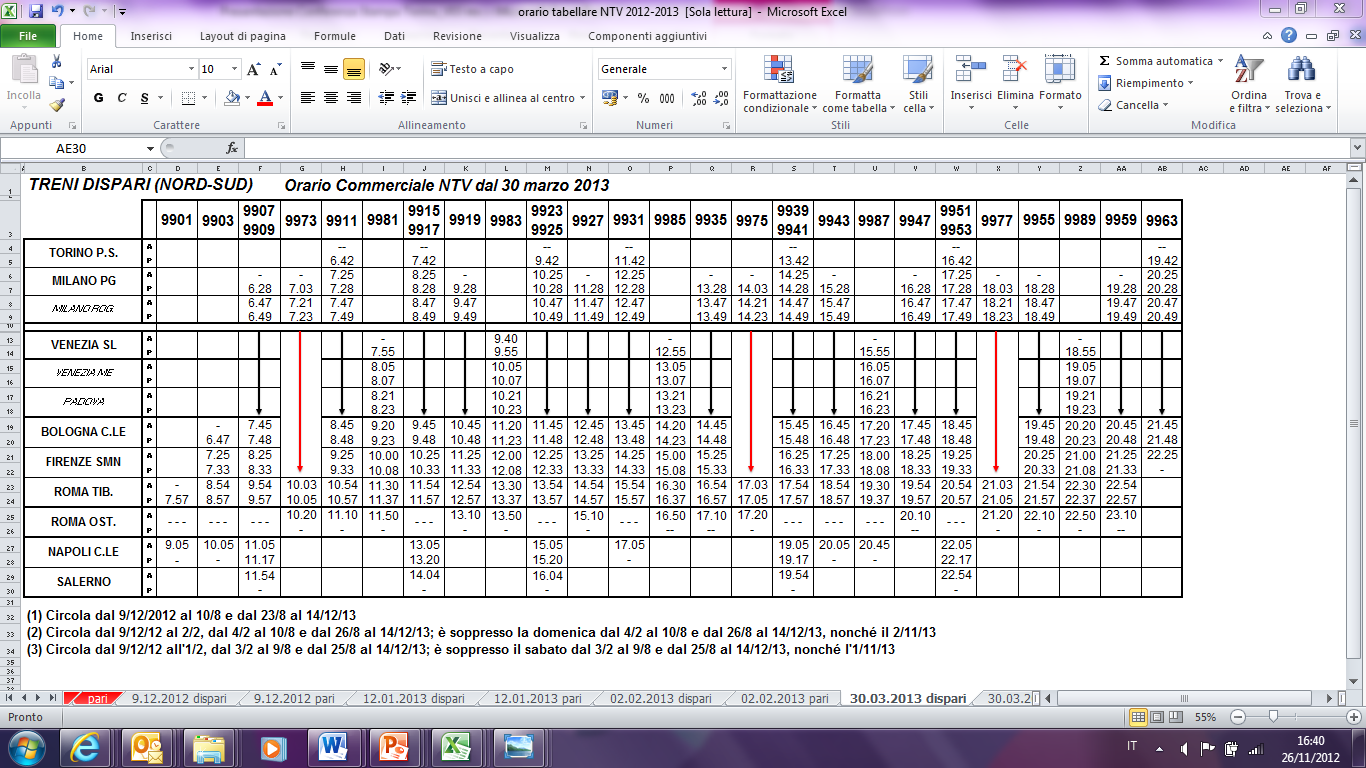Open the Cancella clear dropdown
The width and height of the screenshot is (1366, 768).
point(1136,105)
